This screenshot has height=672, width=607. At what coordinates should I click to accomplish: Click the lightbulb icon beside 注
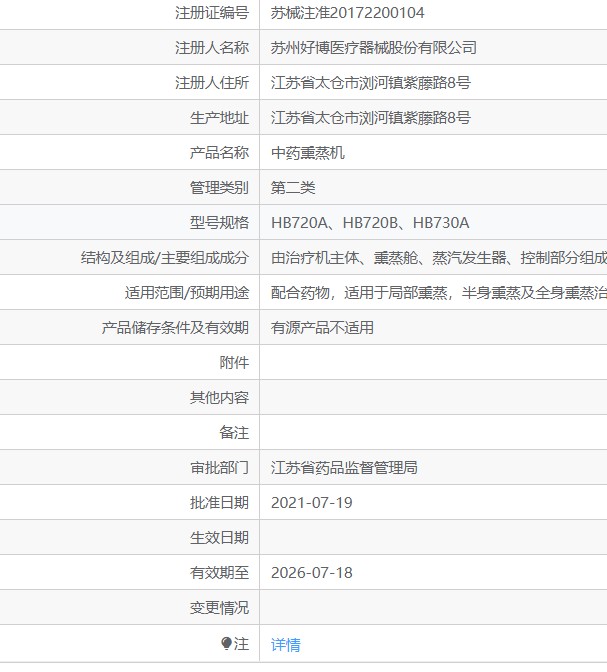tap(226, 643)
